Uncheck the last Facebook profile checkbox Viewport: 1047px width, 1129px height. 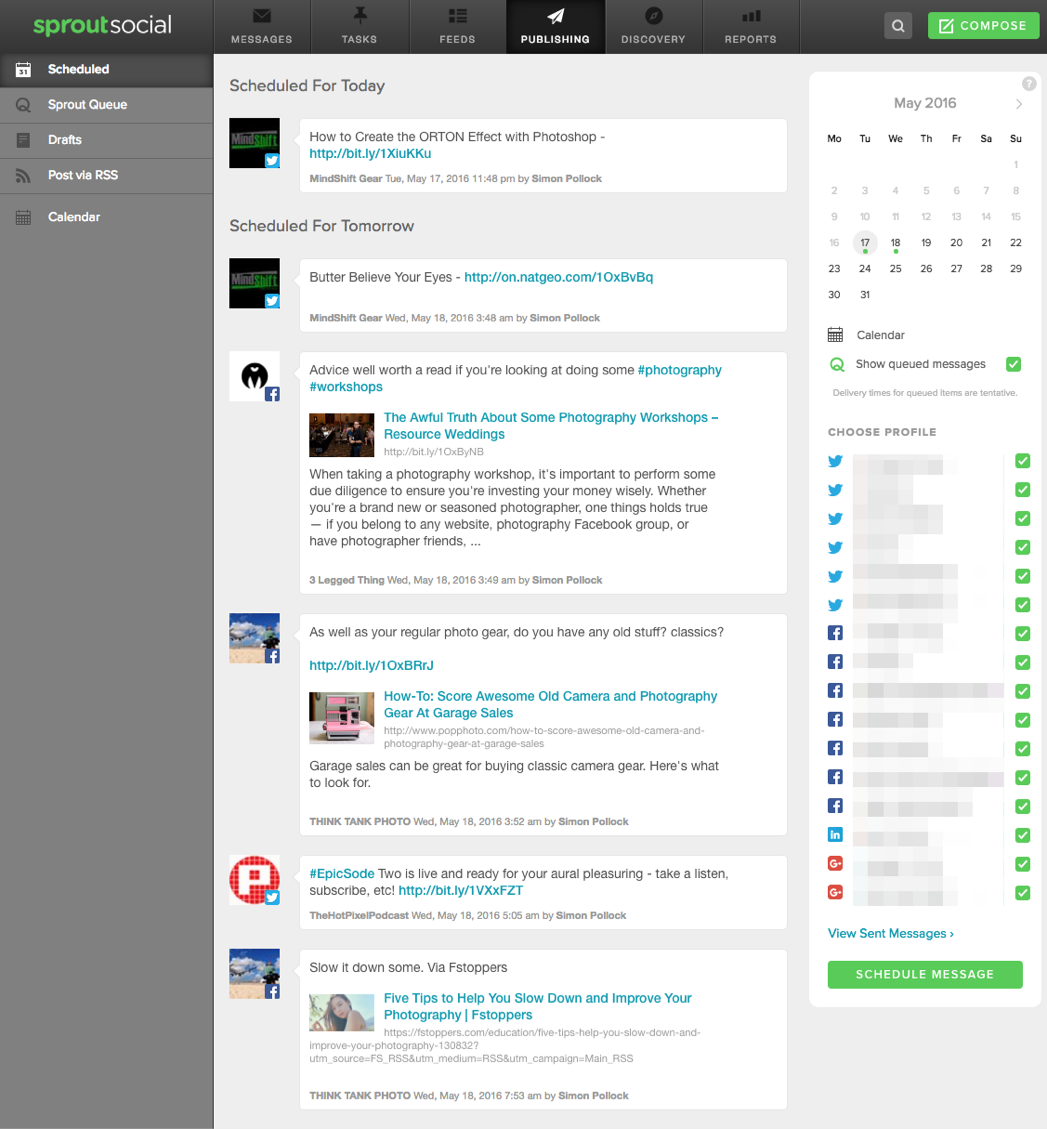point(1023,806)
